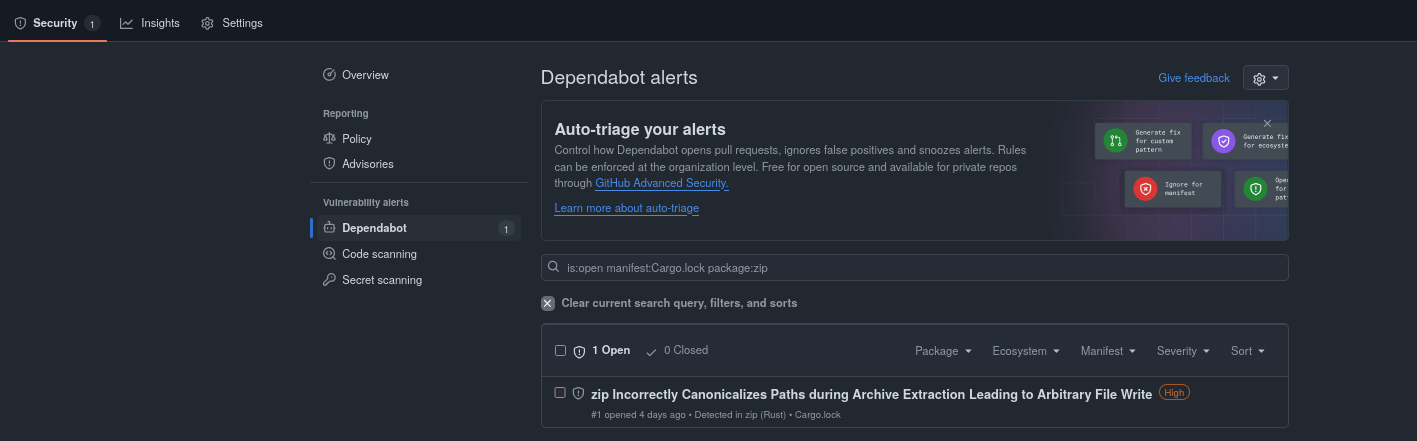Open the alert settings gear dropdown

click(x=1266, y=78)
